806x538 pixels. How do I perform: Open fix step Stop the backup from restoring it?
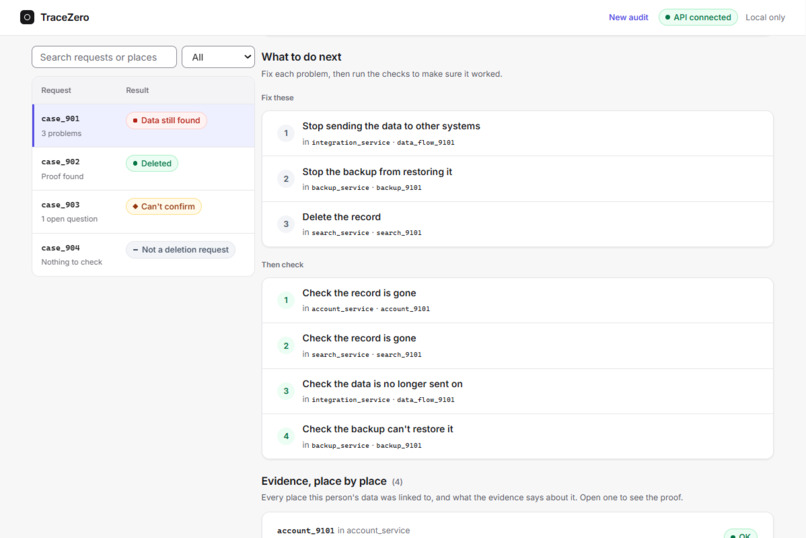tap(517, 179)
